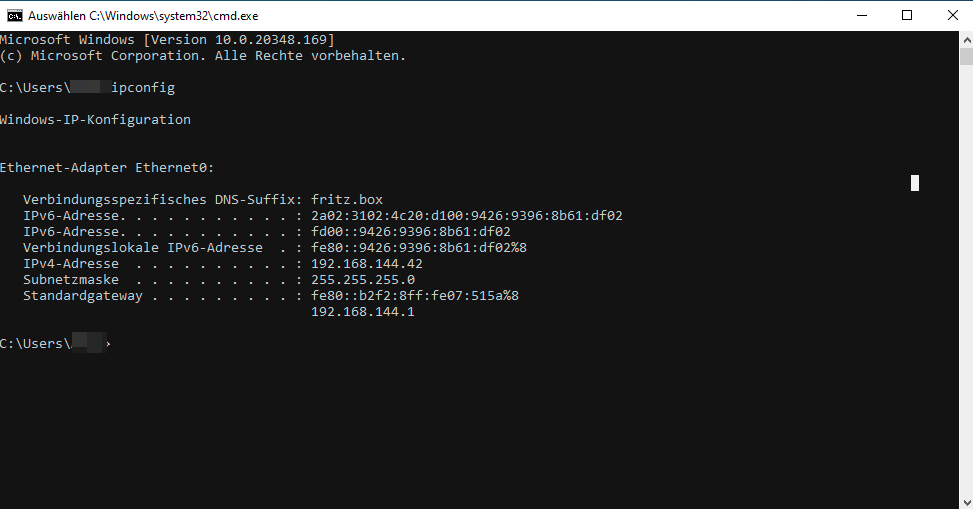This screenshot has width=973, height=509.
Task: Click the subnet mask 255.255.255.0 value
Action: (x=363, y=279)
